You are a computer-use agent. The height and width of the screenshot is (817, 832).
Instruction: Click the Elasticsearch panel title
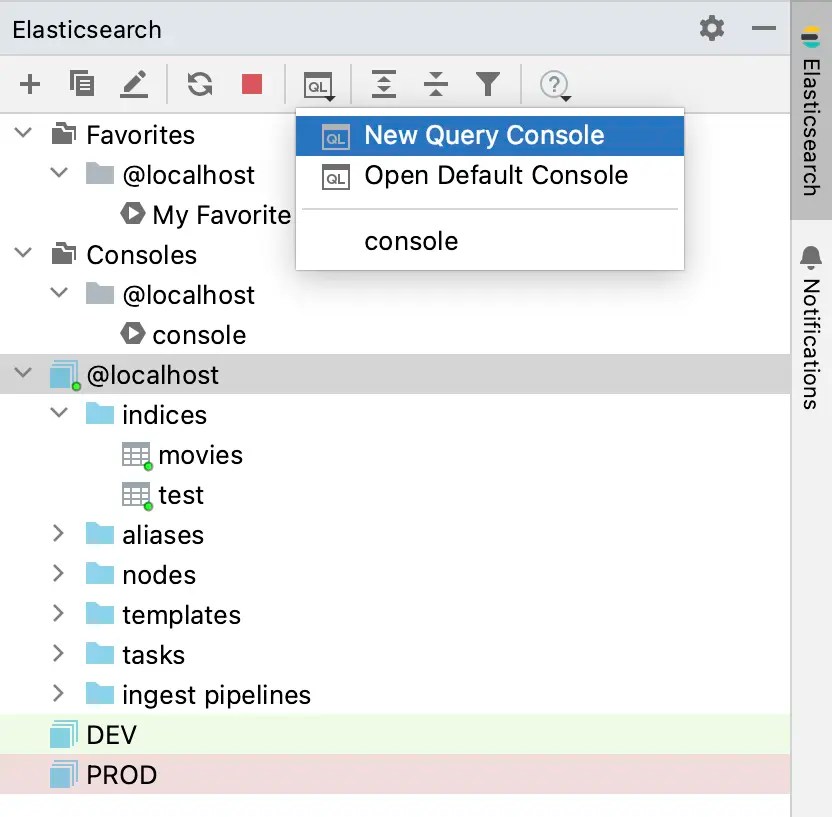coord(87,30)
